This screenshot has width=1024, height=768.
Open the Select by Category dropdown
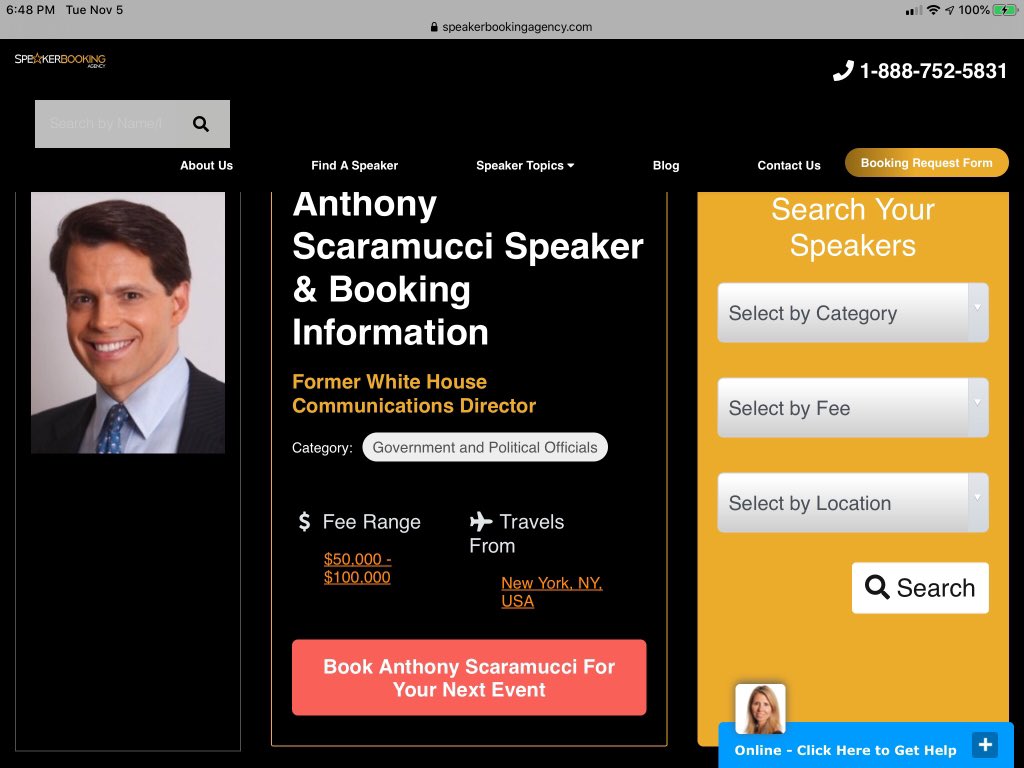point(853,313)
